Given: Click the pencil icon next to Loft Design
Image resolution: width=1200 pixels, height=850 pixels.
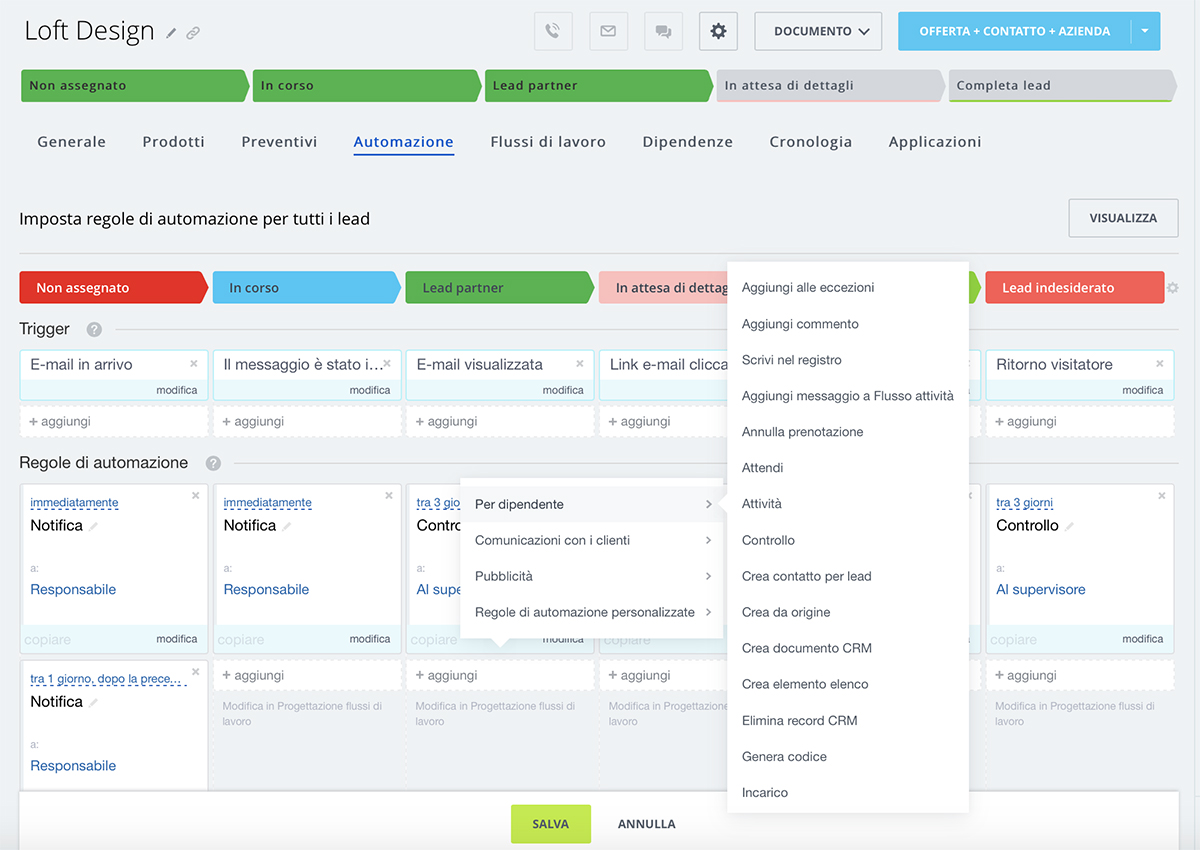Looking at the screenshot, I should coord(171,33).
